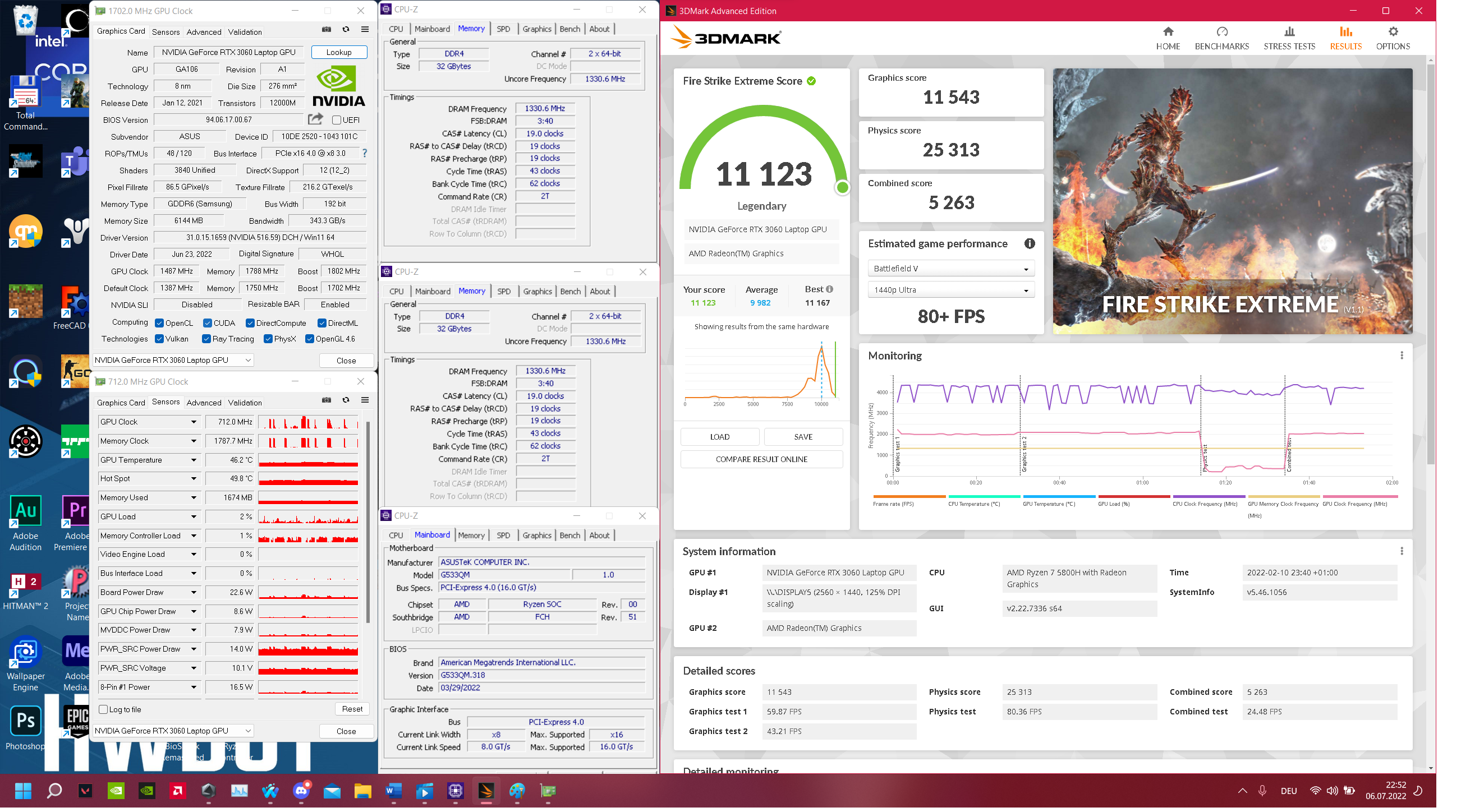Open Recycle Bin on desktop
Viewport: 1461px width, 812px height.
point(25,20)
